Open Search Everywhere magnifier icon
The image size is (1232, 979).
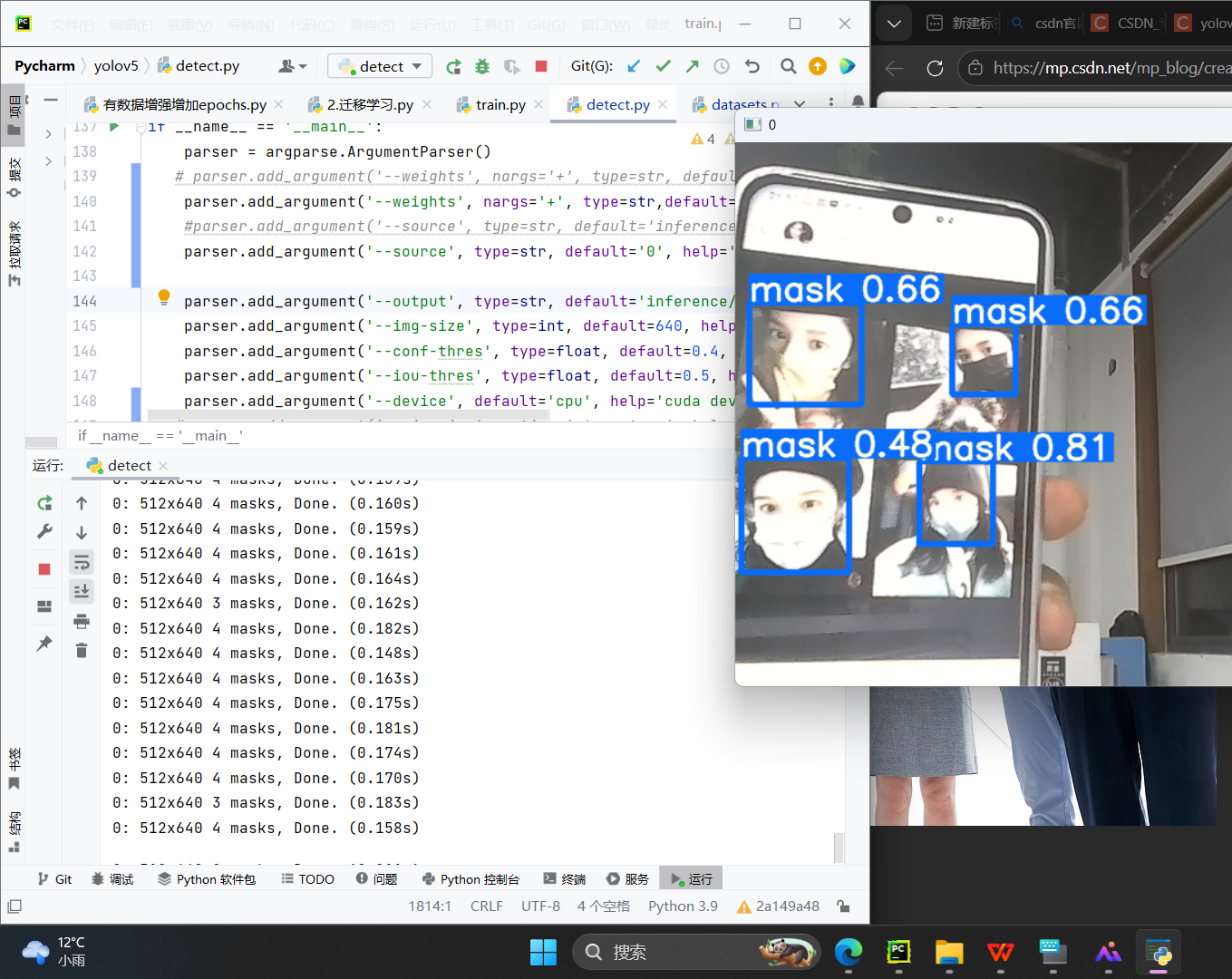789,66
